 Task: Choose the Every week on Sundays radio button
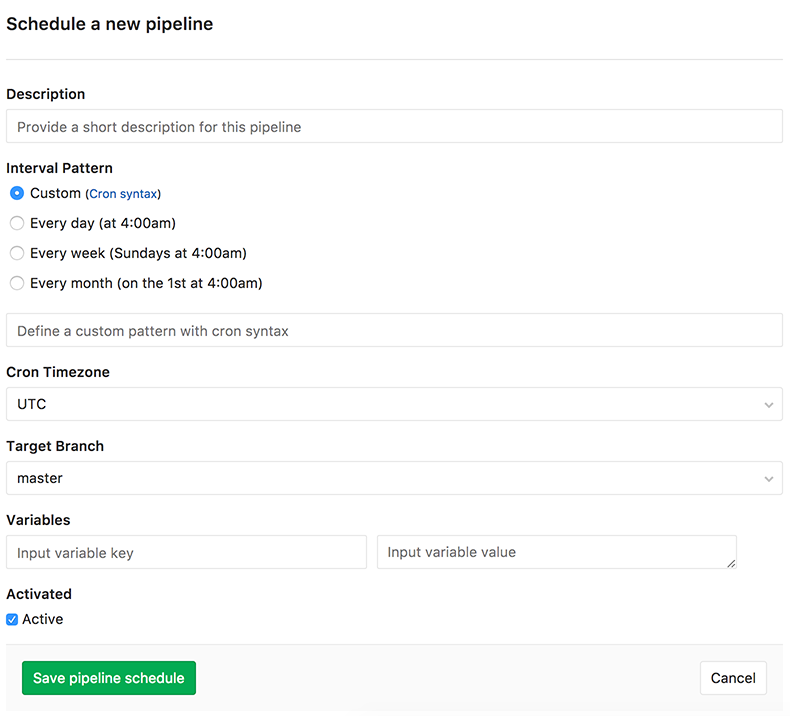pos(17,253)
